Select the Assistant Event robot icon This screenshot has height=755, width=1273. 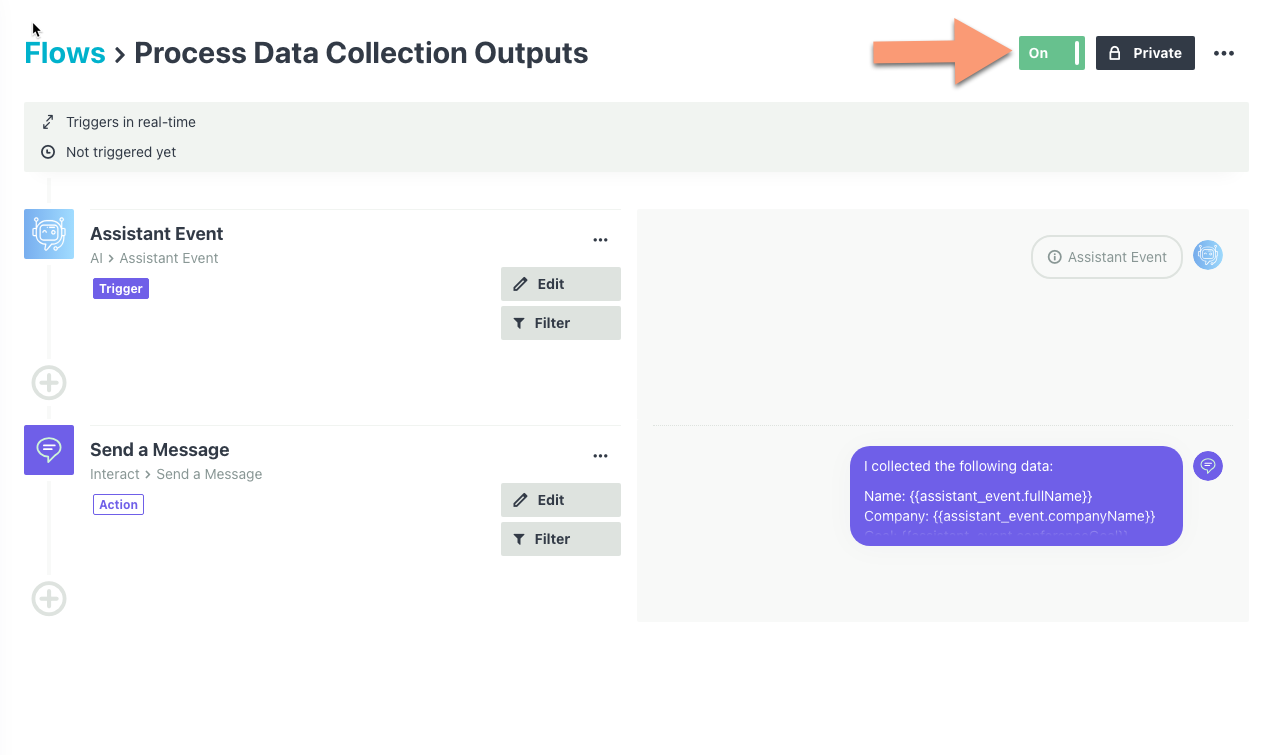[48, 233]
